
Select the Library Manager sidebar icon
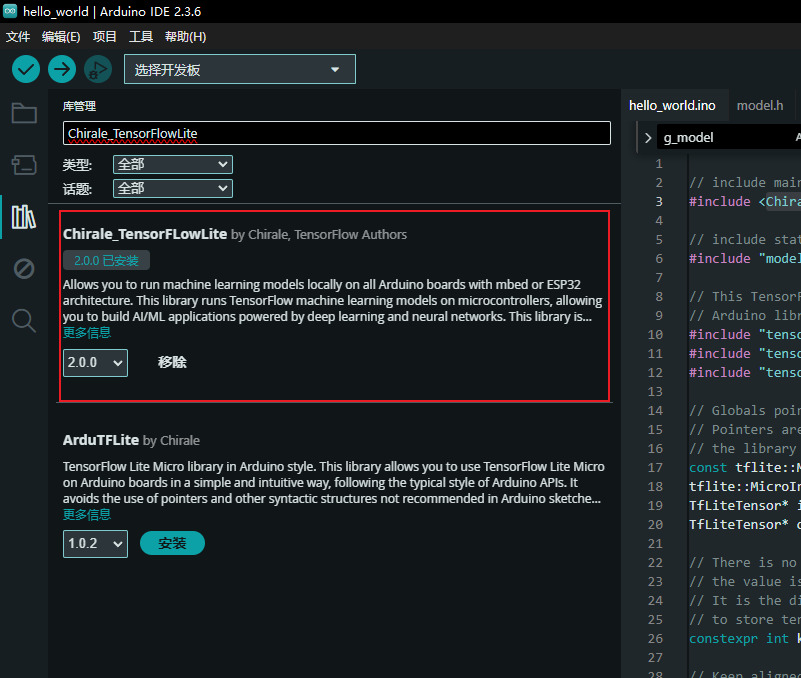click(x=24, y=217)
